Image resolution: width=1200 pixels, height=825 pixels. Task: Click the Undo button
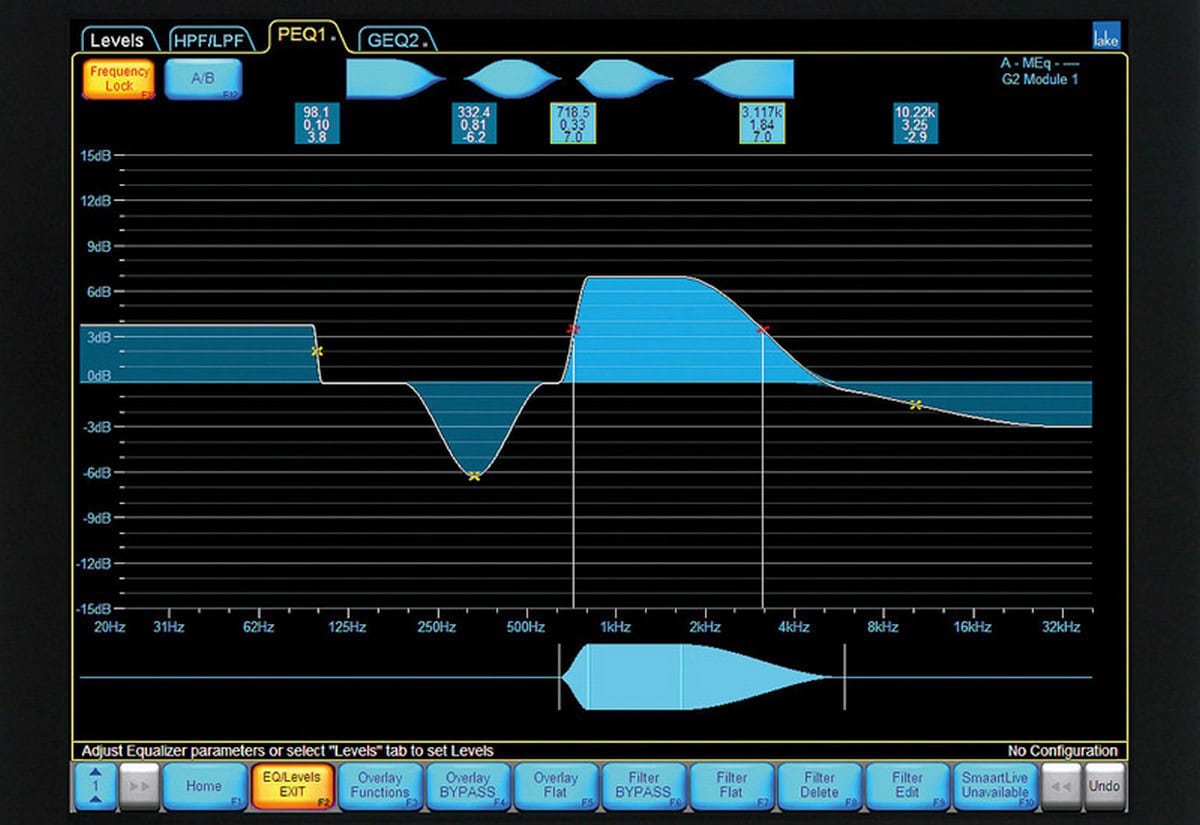coord(1103,786)
